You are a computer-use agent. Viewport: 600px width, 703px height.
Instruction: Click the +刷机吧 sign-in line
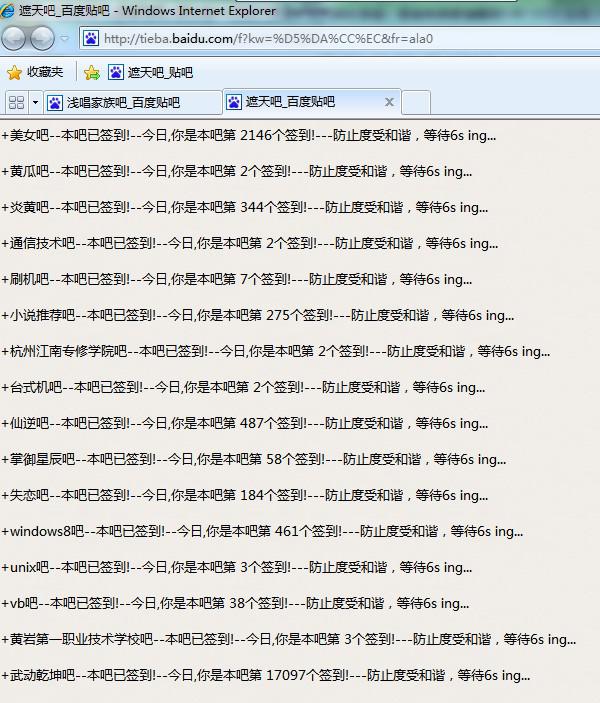coord(236,279)
